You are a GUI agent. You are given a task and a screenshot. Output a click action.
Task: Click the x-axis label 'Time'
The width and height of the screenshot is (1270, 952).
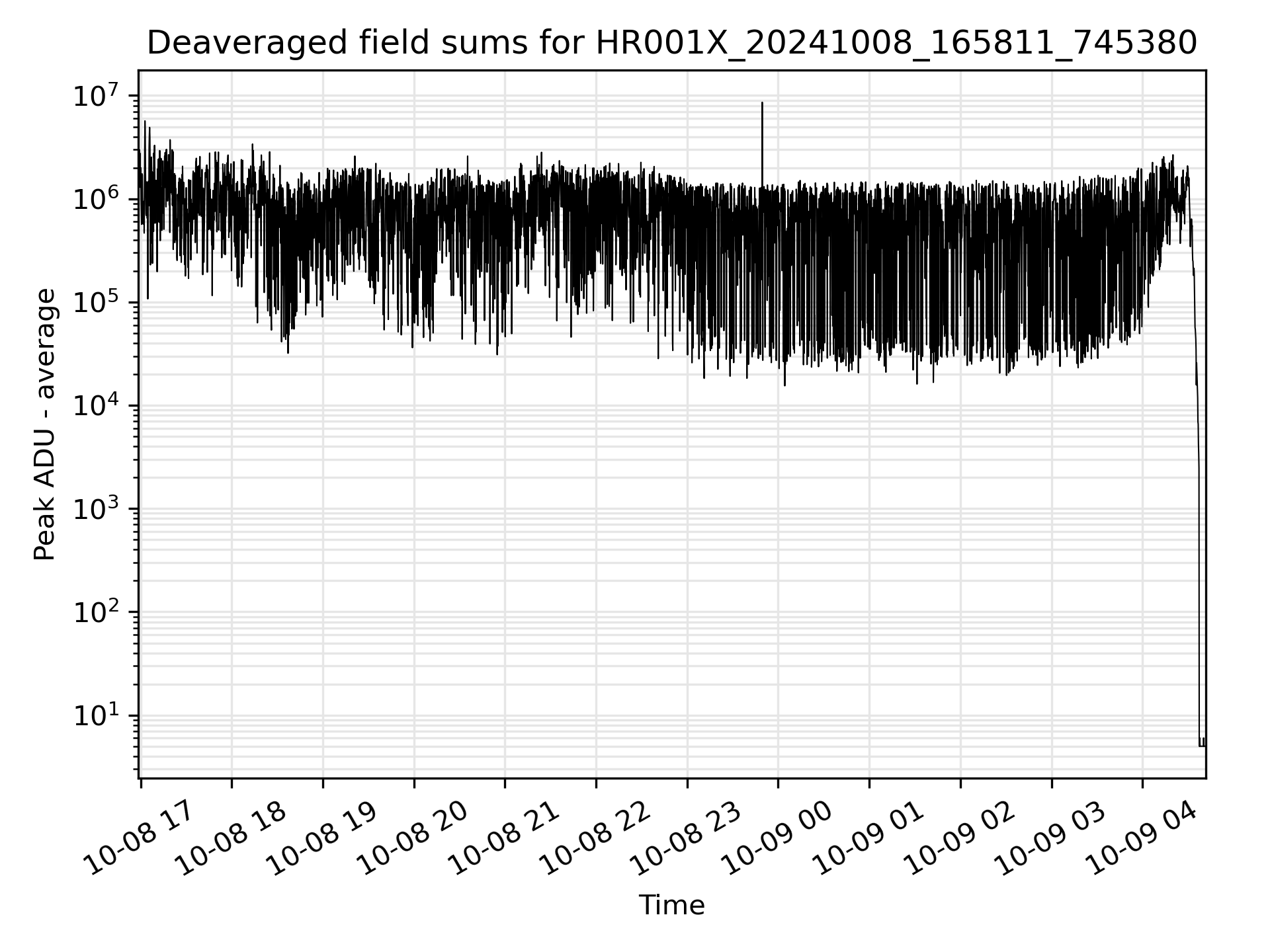point(671,905)
